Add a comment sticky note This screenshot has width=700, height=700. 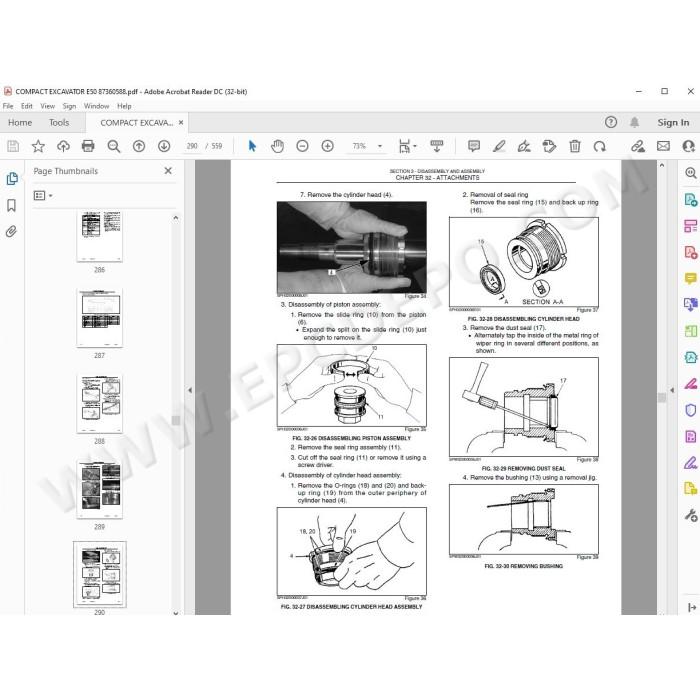(x=474, y=146)
